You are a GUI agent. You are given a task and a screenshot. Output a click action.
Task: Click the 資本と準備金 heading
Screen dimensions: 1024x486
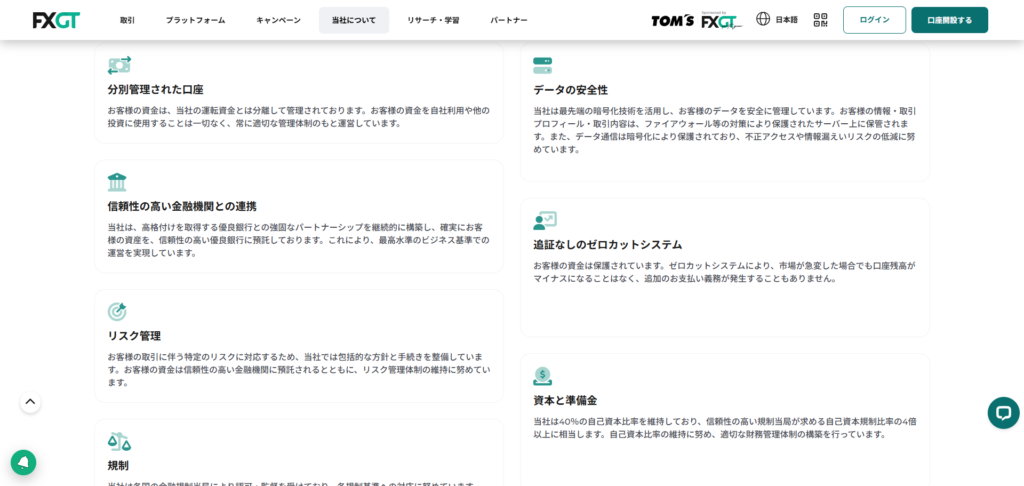pos(565,400)
